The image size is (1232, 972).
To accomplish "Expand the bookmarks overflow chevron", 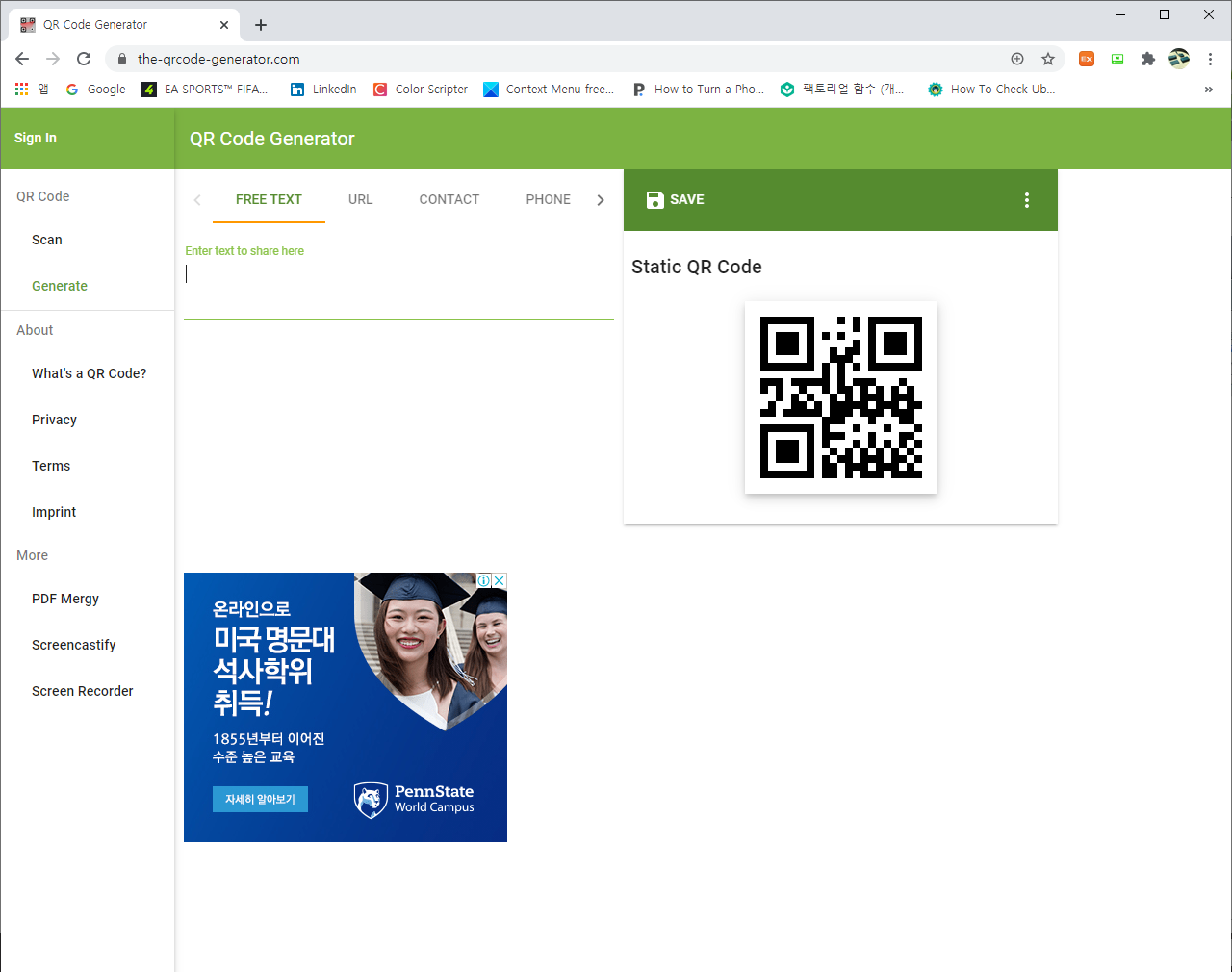I will coord(1209,89).
